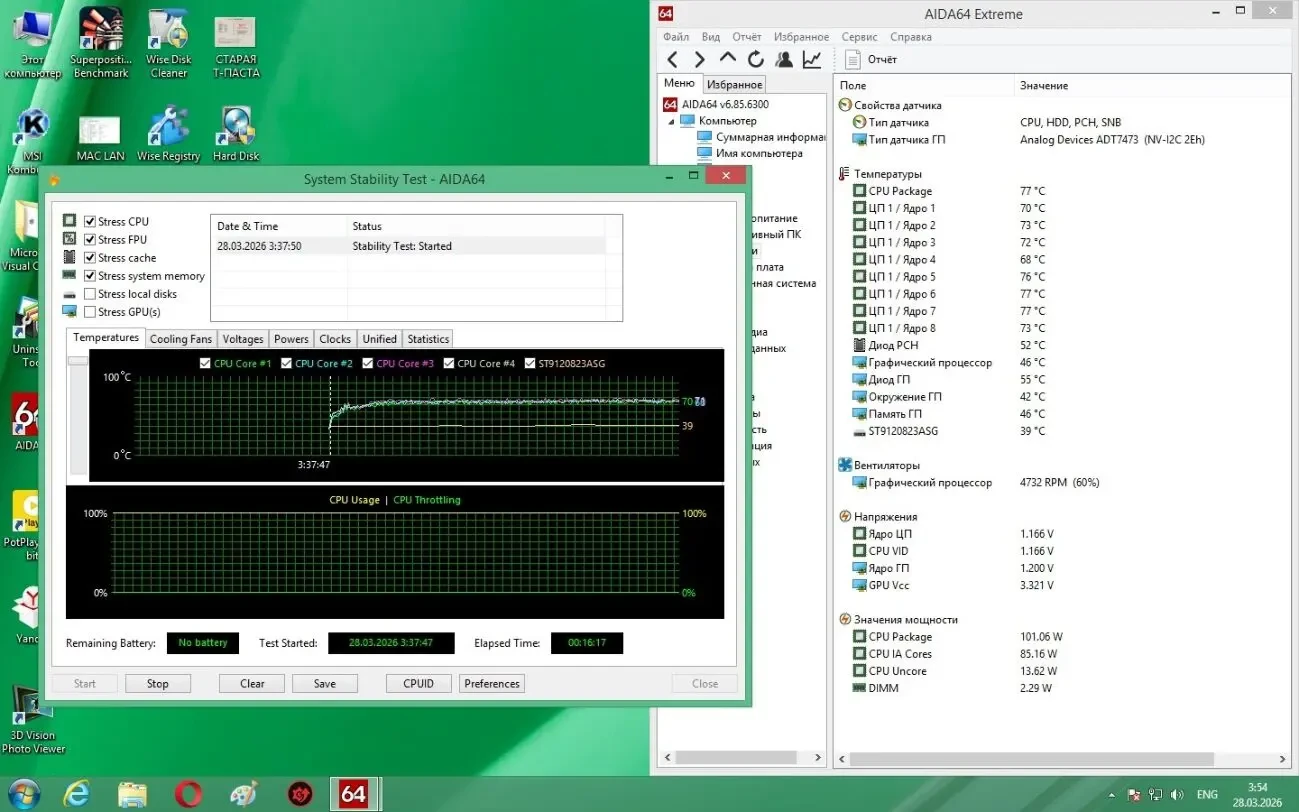Click the CPU chip icon beside Stress CPU
The height and width of the screenshot is (812, 1299).
pyautogui.click(x=69, y=219)
